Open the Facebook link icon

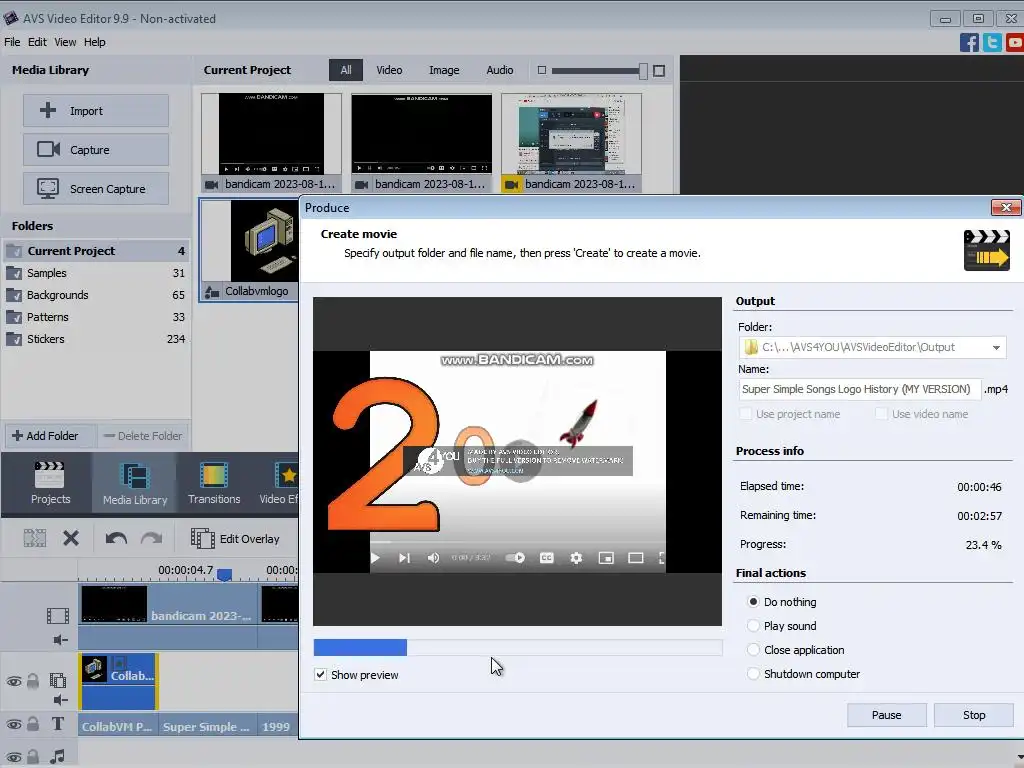click(x=969, y=42)
